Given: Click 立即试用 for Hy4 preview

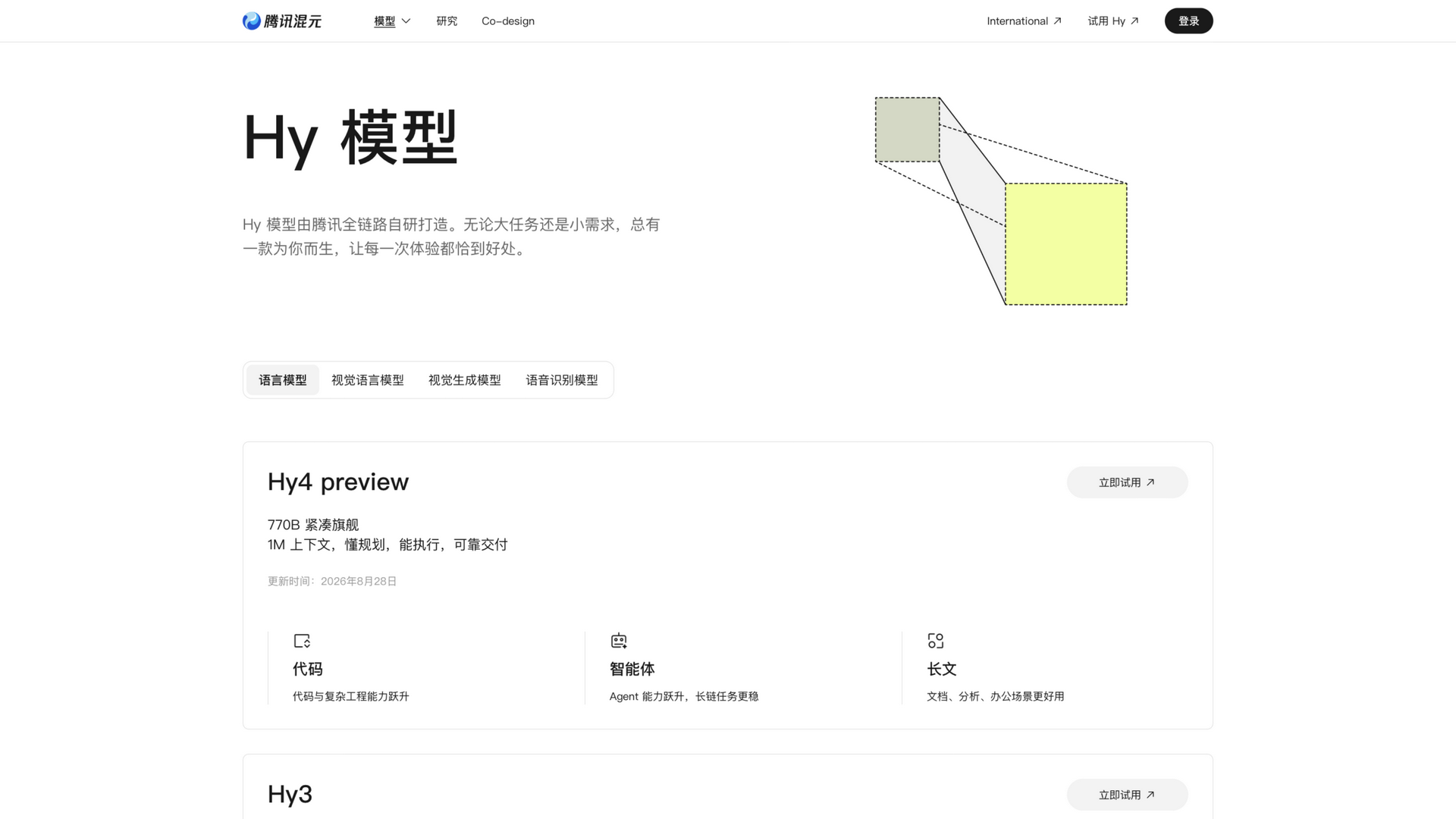Looking at the screenshot, I should 1127,482.
